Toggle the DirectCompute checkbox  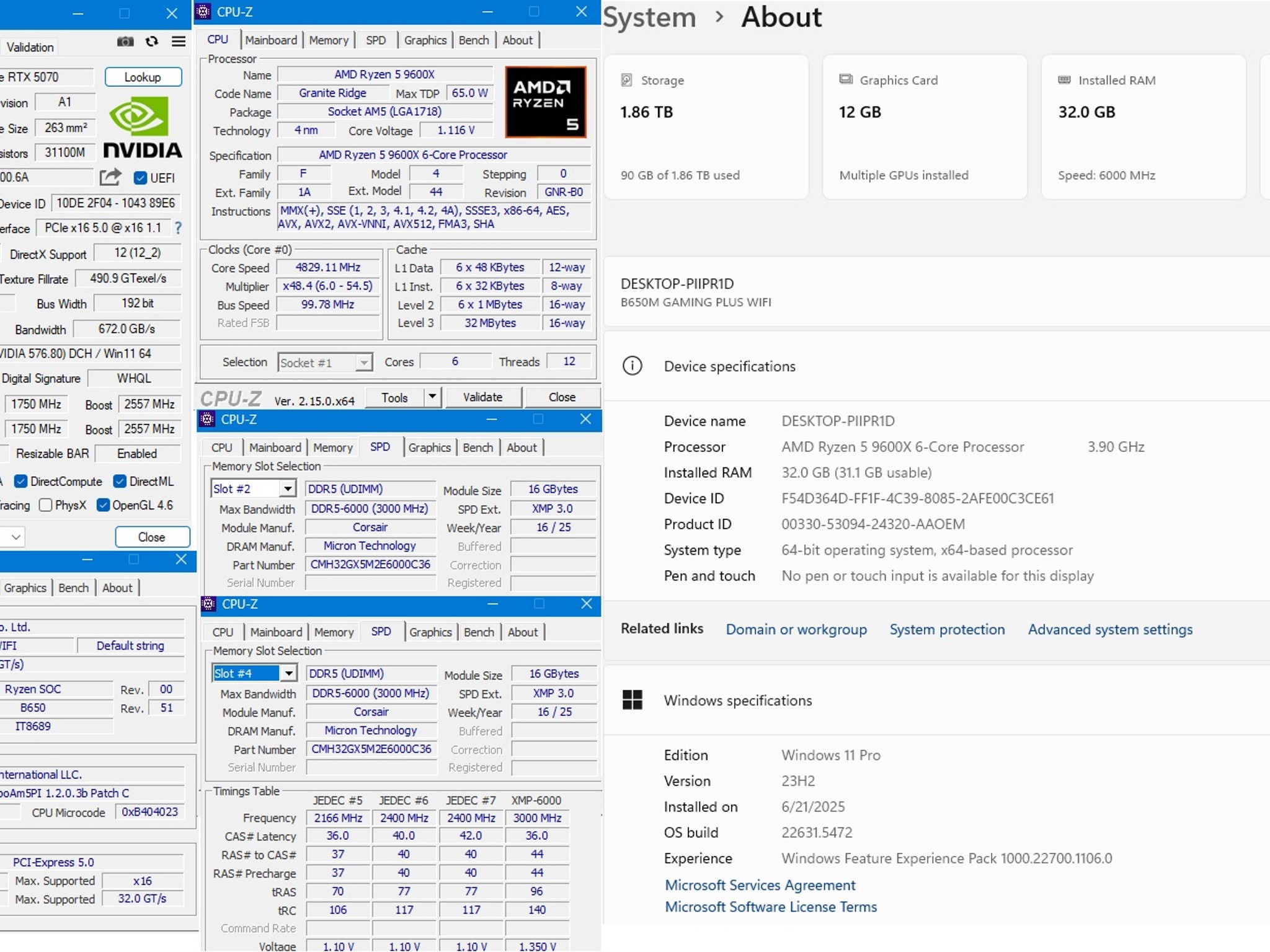pos(20,482)
